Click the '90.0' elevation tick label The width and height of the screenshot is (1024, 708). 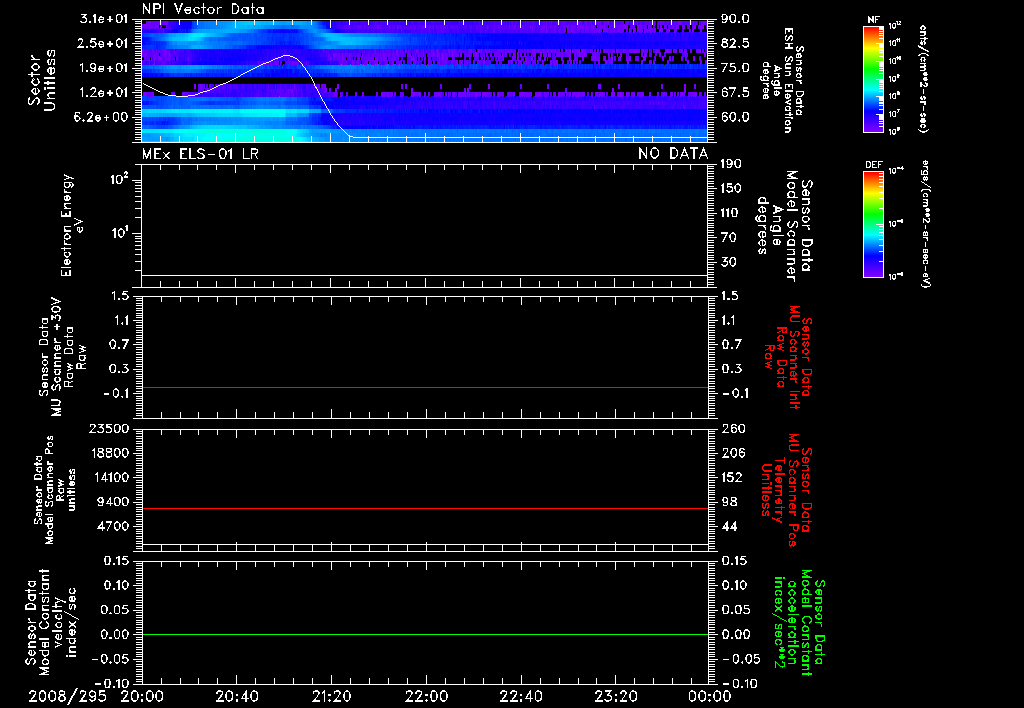[735, 19]
